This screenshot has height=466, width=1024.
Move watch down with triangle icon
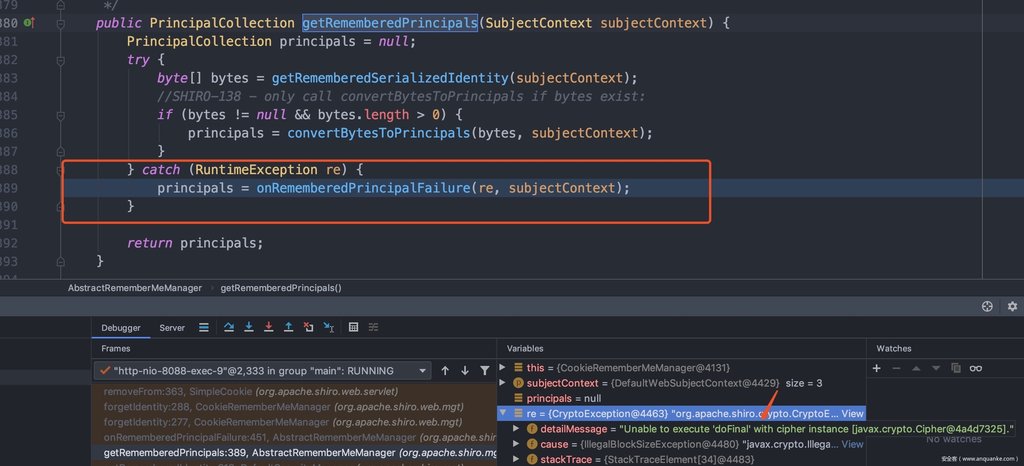[936, 368]
